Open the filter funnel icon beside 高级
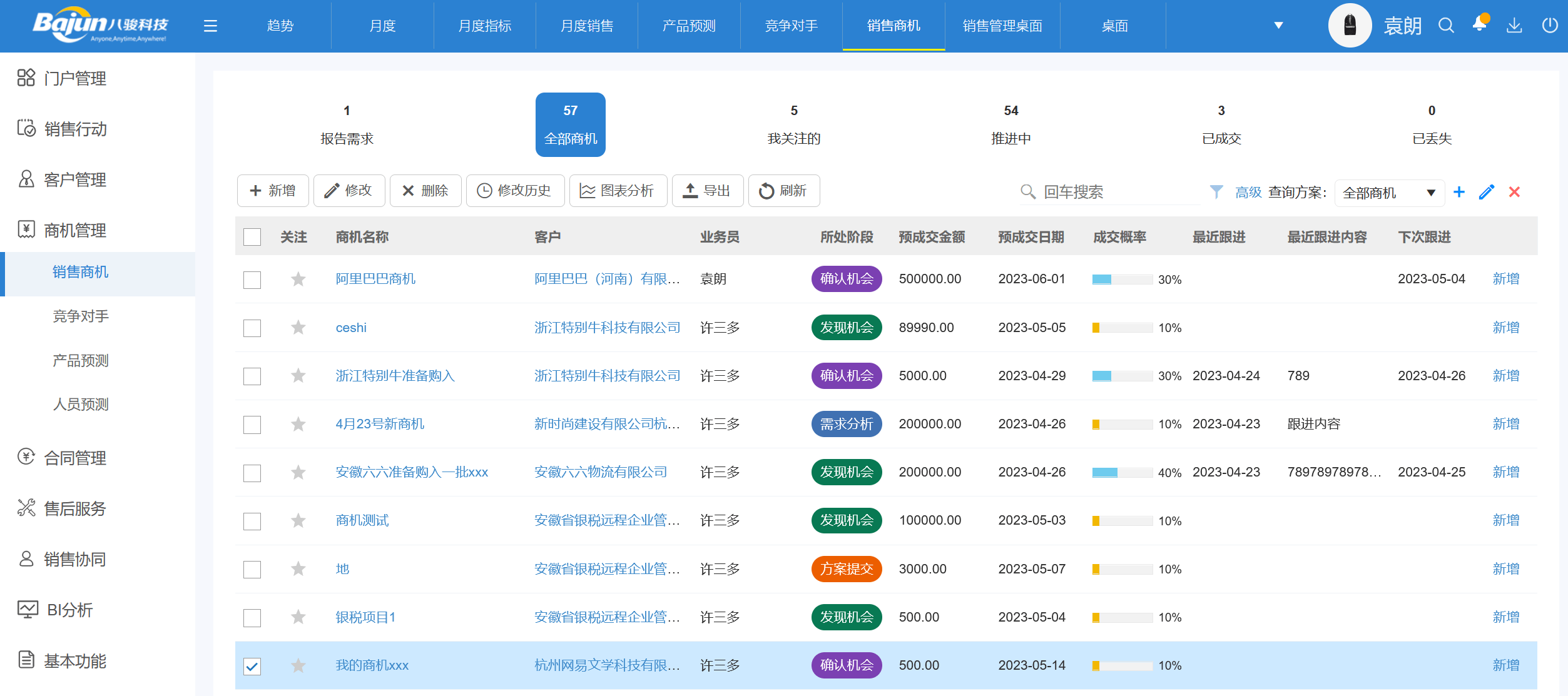 tap(1216, 192)
